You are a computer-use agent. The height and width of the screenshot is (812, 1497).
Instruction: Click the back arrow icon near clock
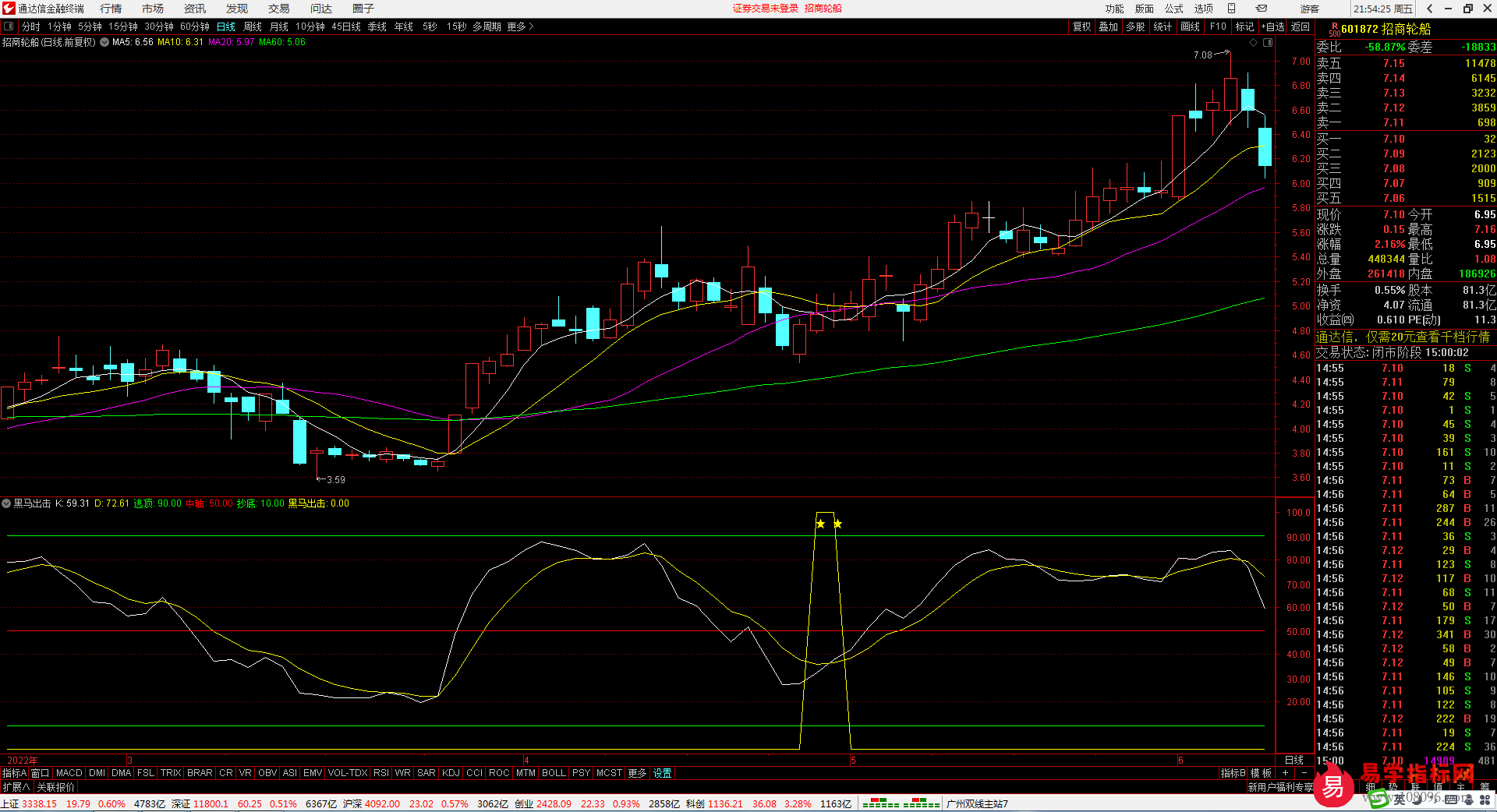[1430, 9]
